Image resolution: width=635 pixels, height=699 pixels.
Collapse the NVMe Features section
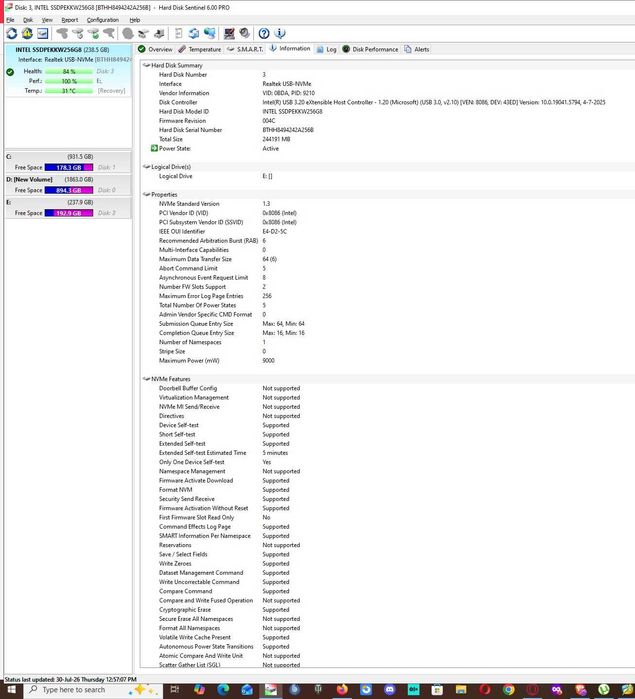[x=146, y=379]
